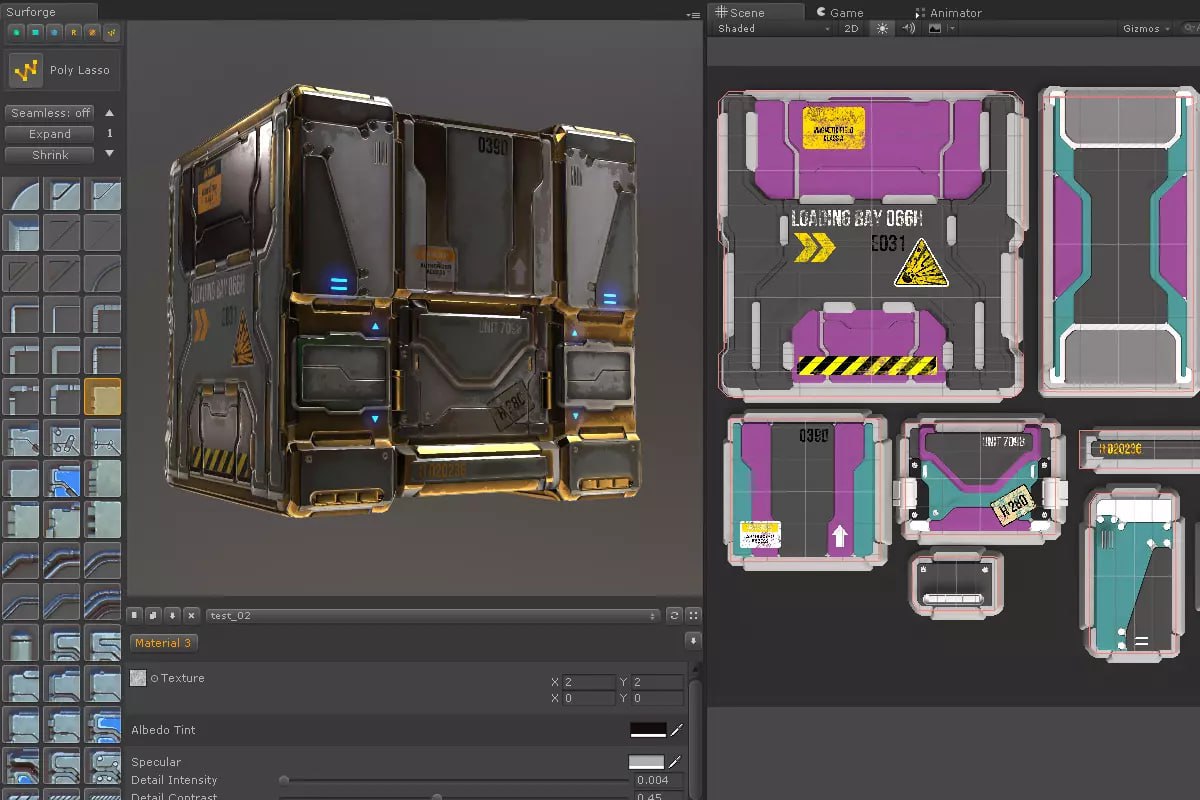The image size is (1200, 800).
Task: Click the Shrink button
Action: pyautogui.click(x=50, y=155)
